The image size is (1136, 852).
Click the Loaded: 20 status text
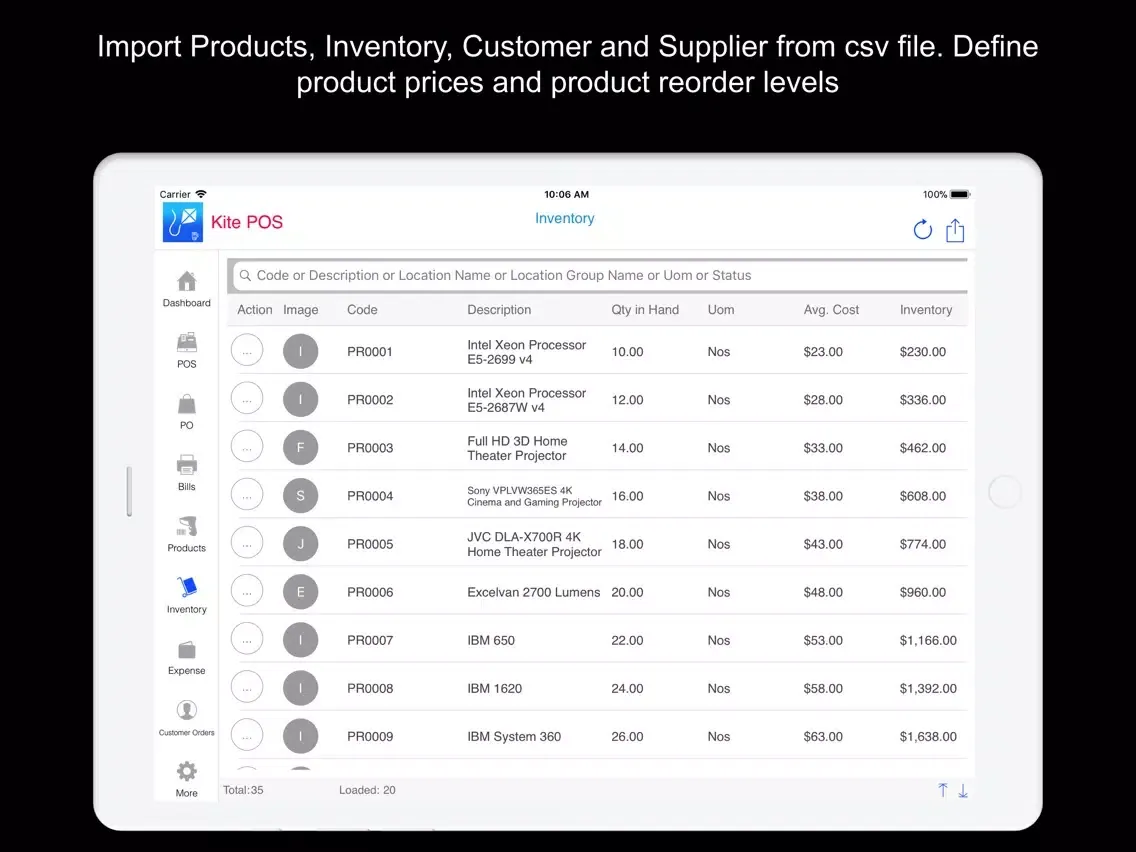367,790
